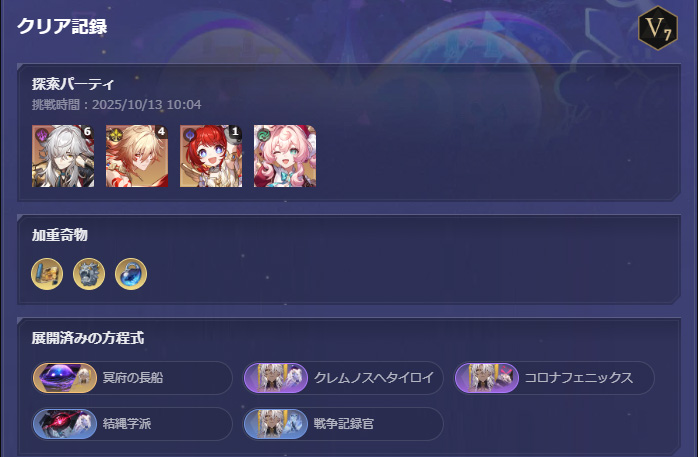Click the purple element icon on white-haired portrait

41,134
